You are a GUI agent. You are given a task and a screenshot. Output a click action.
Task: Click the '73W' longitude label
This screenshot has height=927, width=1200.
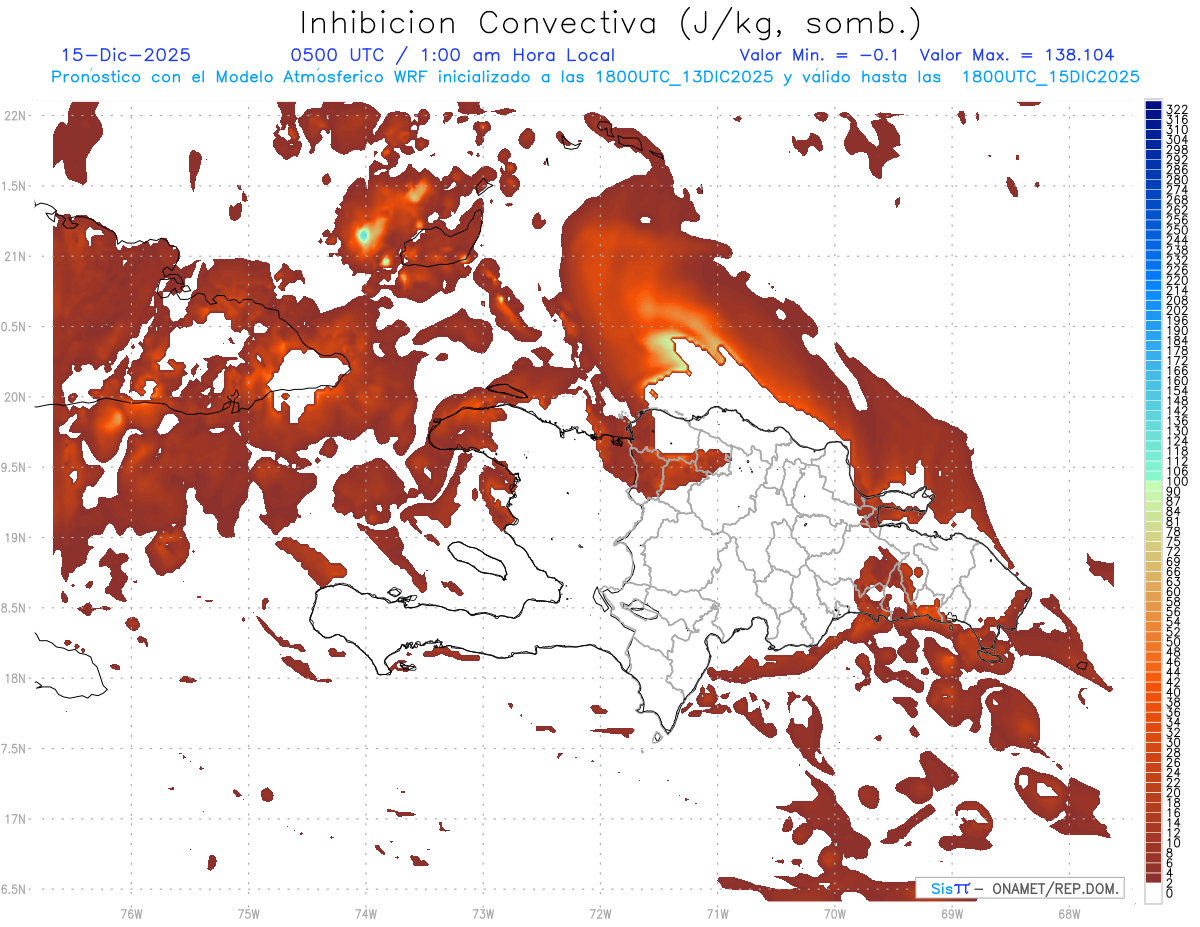click(483, 913)
